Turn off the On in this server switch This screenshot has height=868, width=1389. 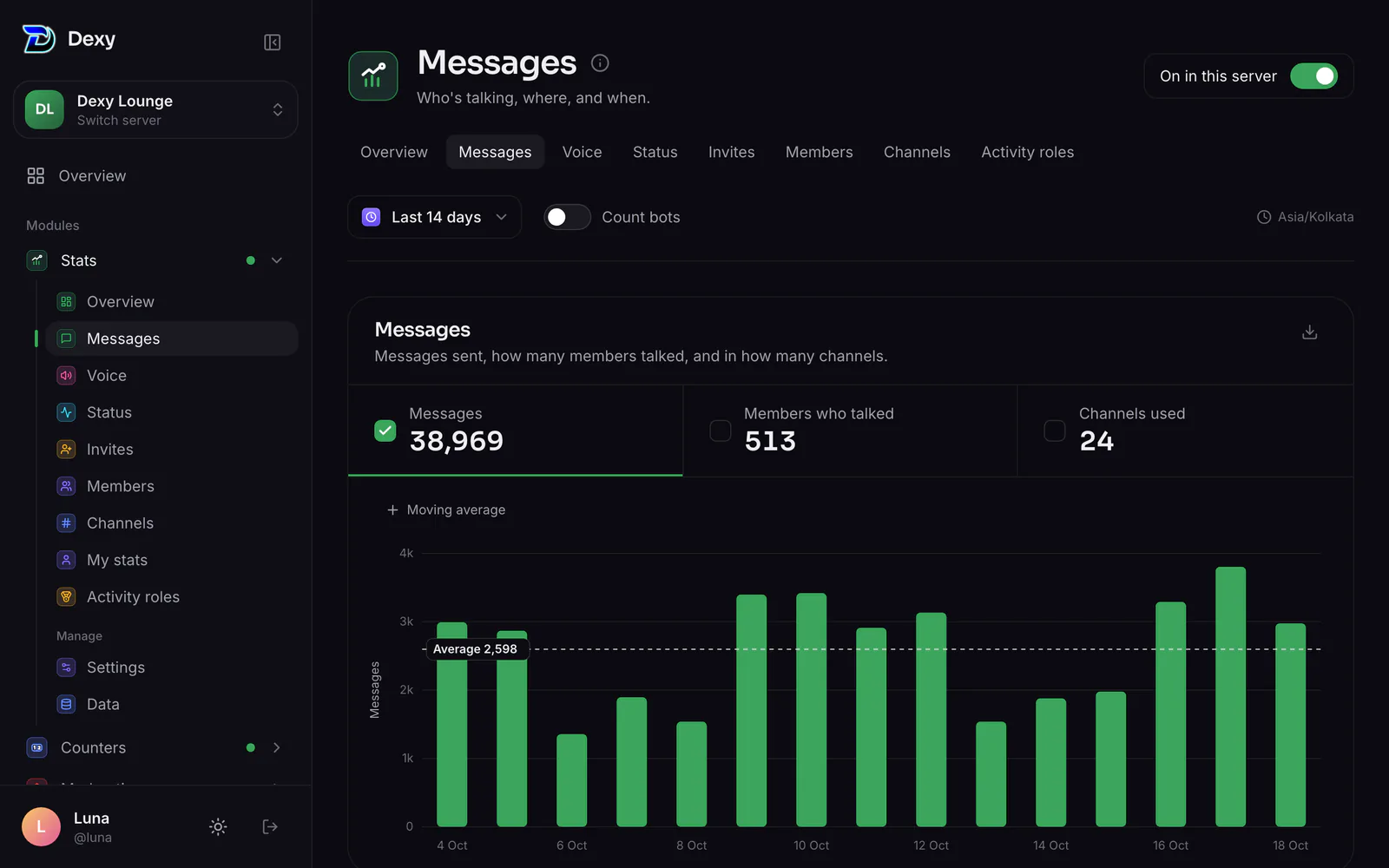point(1313,76)
